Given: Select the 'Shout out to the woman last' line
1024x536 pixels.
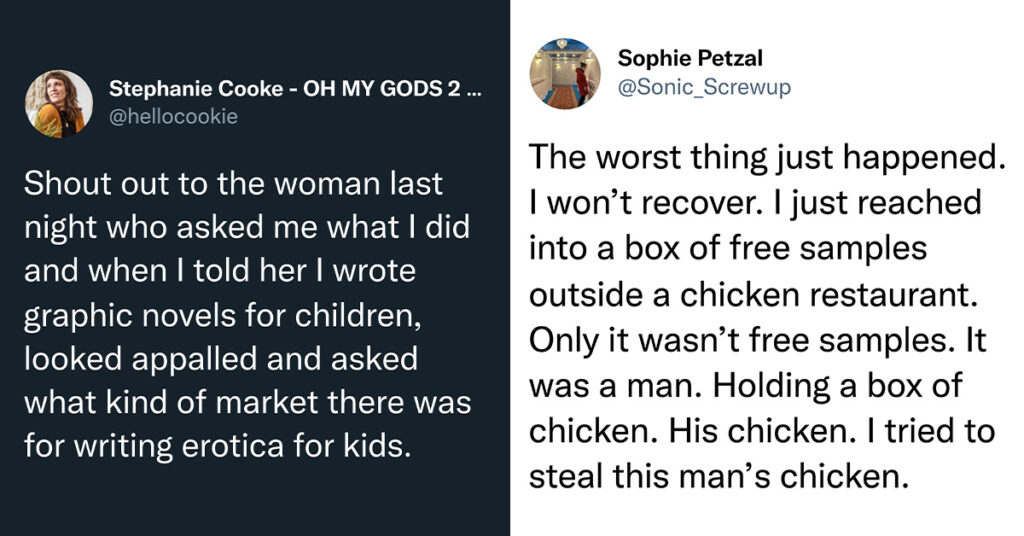Looking at the screenshot, I should click(233, 183).
